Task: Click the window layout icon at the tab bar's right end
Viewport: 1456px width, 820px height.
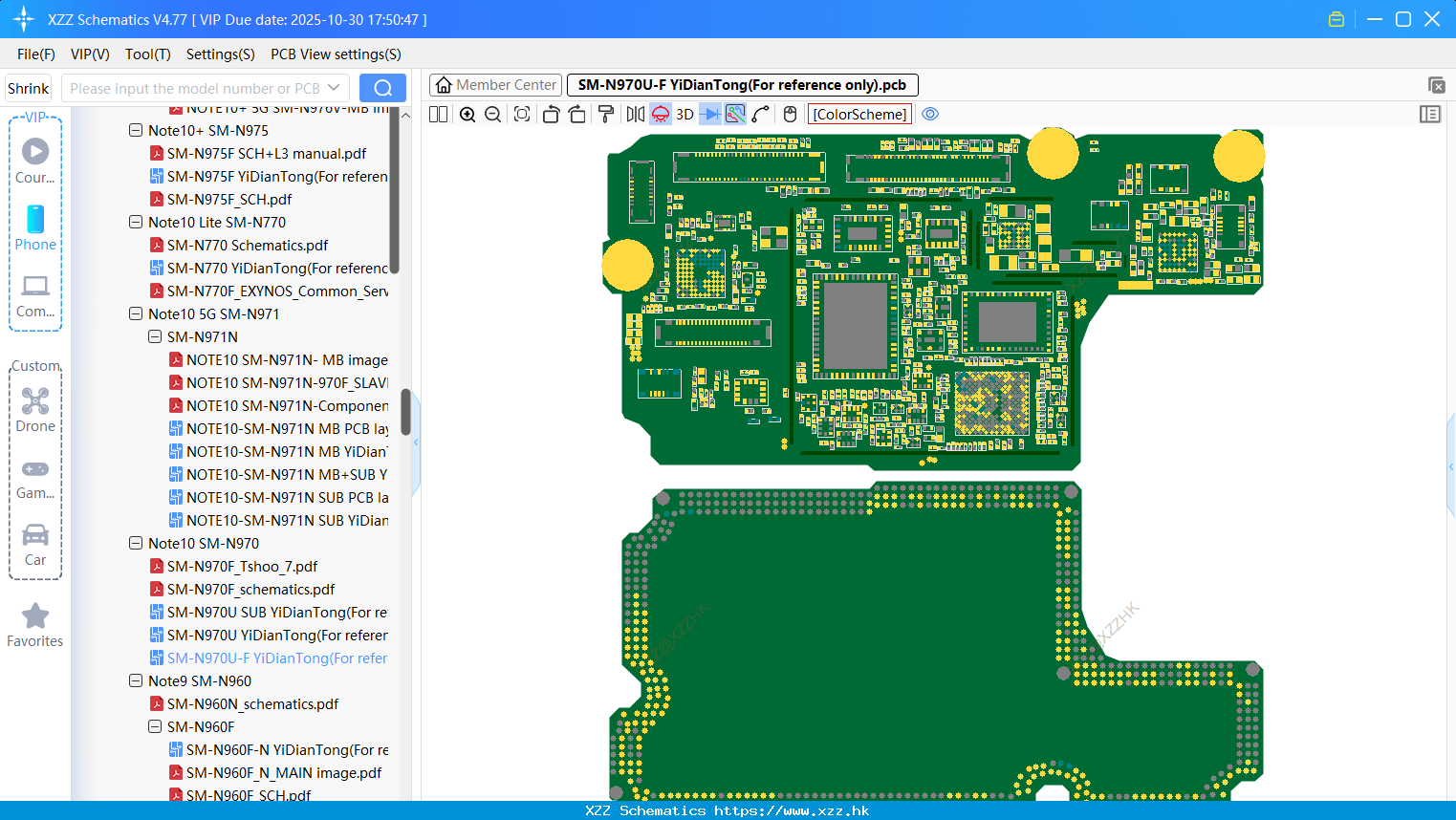Action: [1436, 85]
